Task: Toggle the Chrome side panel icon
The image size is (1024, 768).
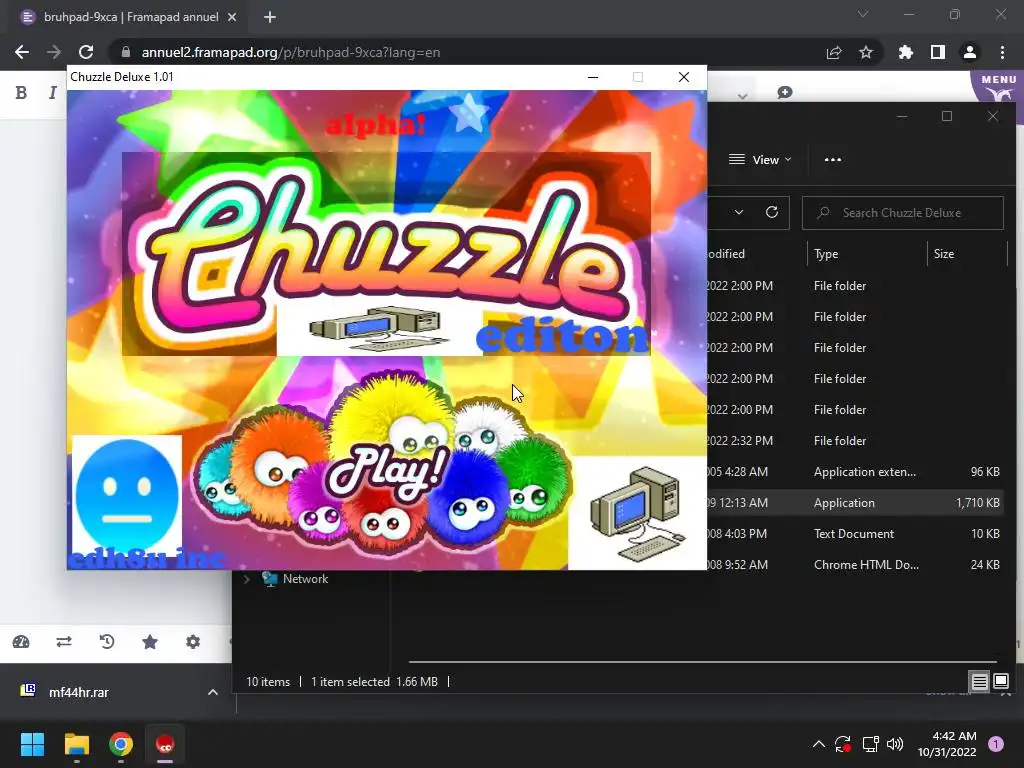Action: [x=938, y=52]
